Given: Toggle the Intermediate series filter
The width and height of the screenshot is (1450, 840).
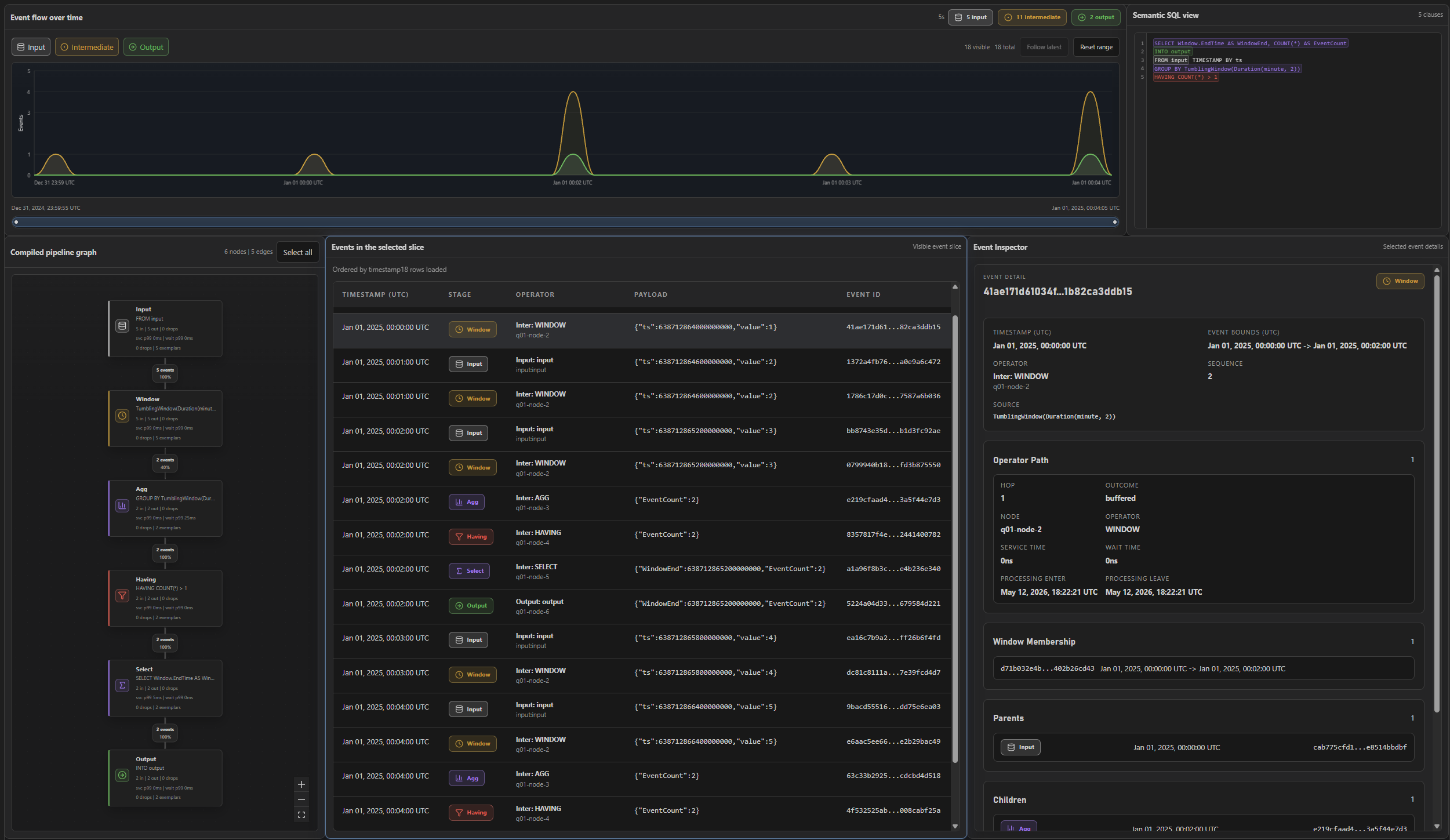Looking at the screenshot, I should (87, 47).
